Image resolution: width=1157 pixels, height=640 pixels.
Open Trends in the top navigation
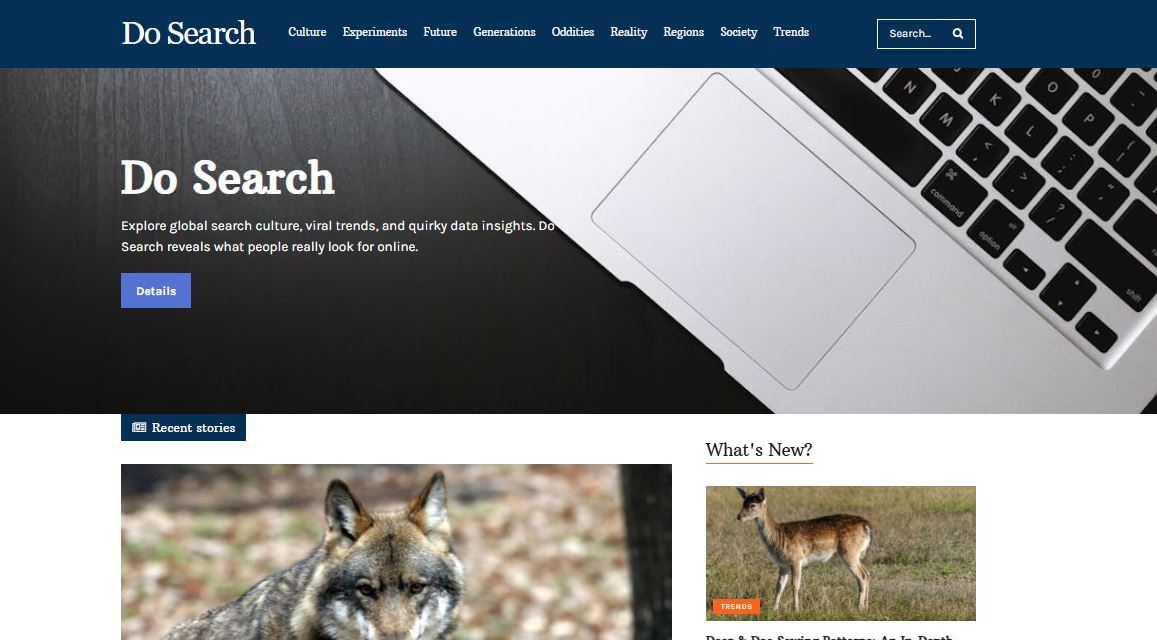pyautogui.click(x=791, y=32)
